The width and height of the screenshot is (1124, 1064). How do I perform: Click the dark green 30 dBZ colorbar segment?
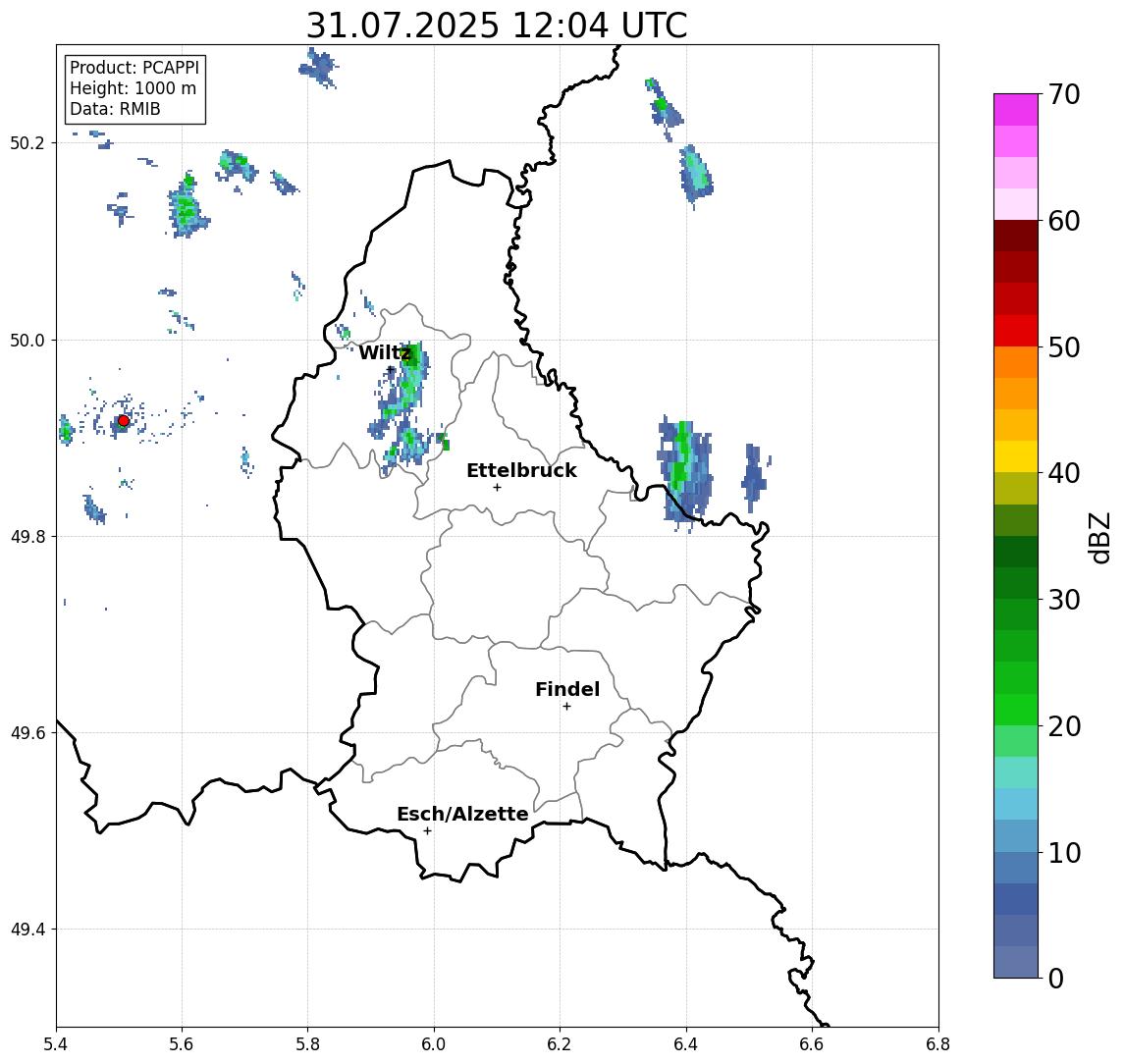click(x=1016, y=583)
